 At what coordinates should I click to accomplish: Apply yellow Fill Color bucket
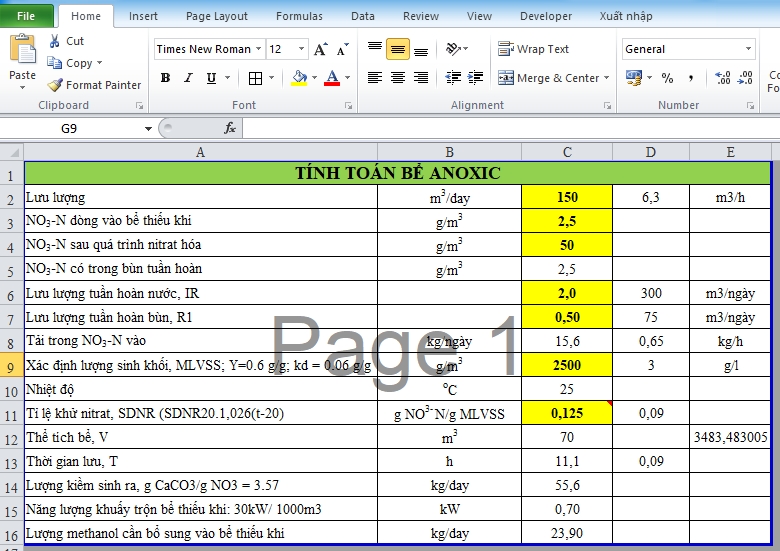tap(299, 78)
